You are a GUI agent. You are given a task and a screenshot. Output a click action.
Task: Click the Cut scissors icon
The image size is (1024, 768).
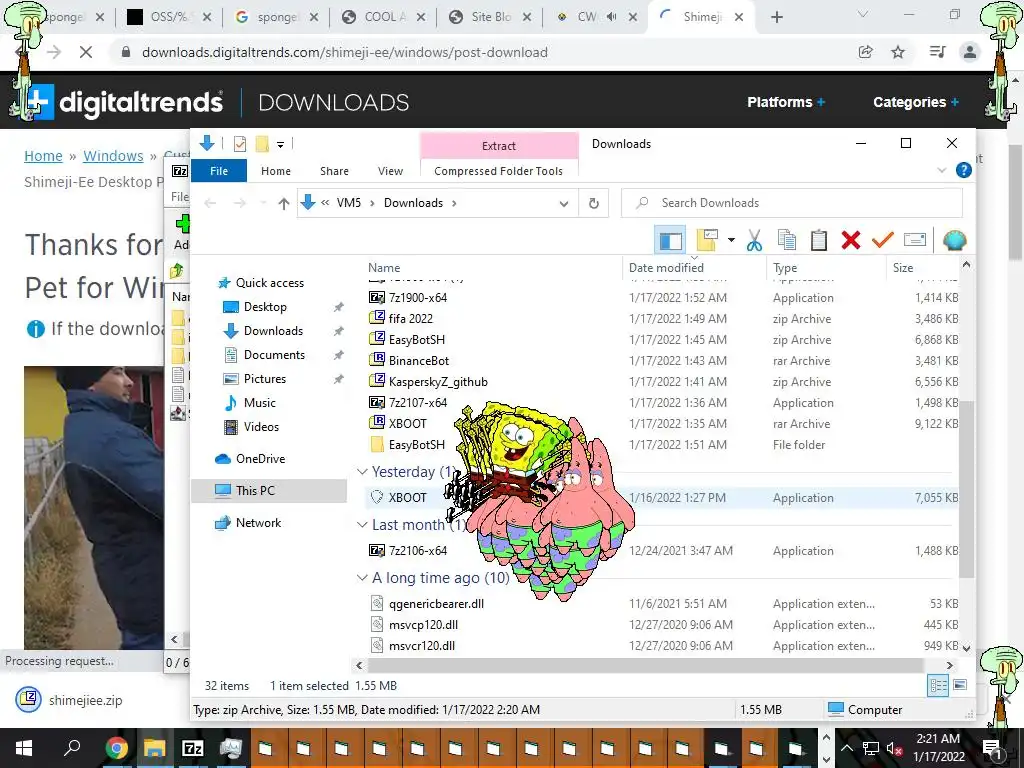point(754,240)
